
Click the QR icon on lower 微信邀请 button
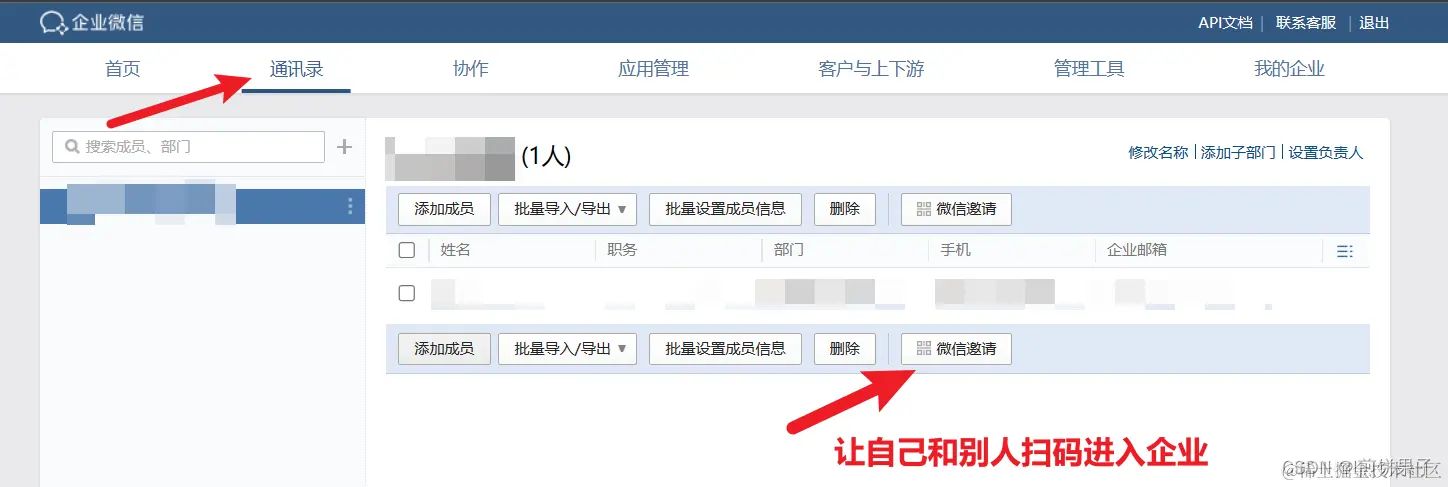923,349
